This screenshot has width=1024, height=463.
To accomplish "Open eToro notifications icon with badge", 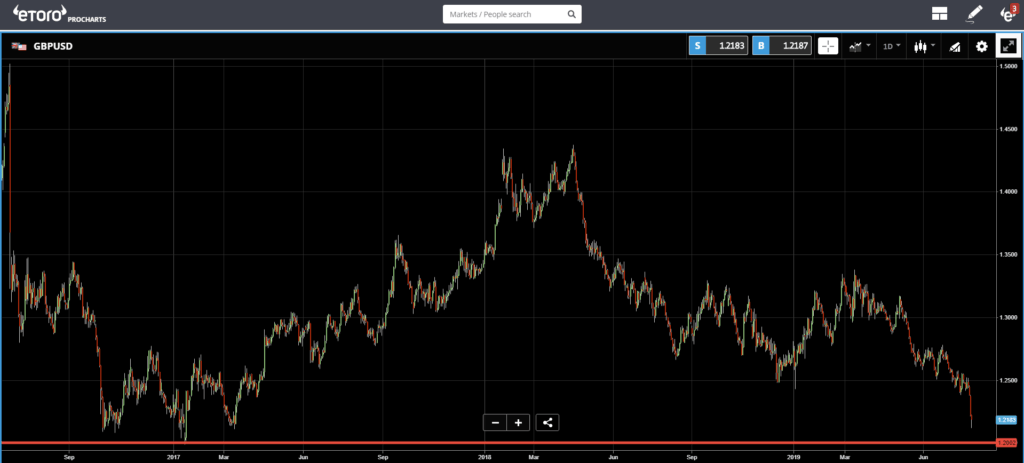I will 1009,13.
